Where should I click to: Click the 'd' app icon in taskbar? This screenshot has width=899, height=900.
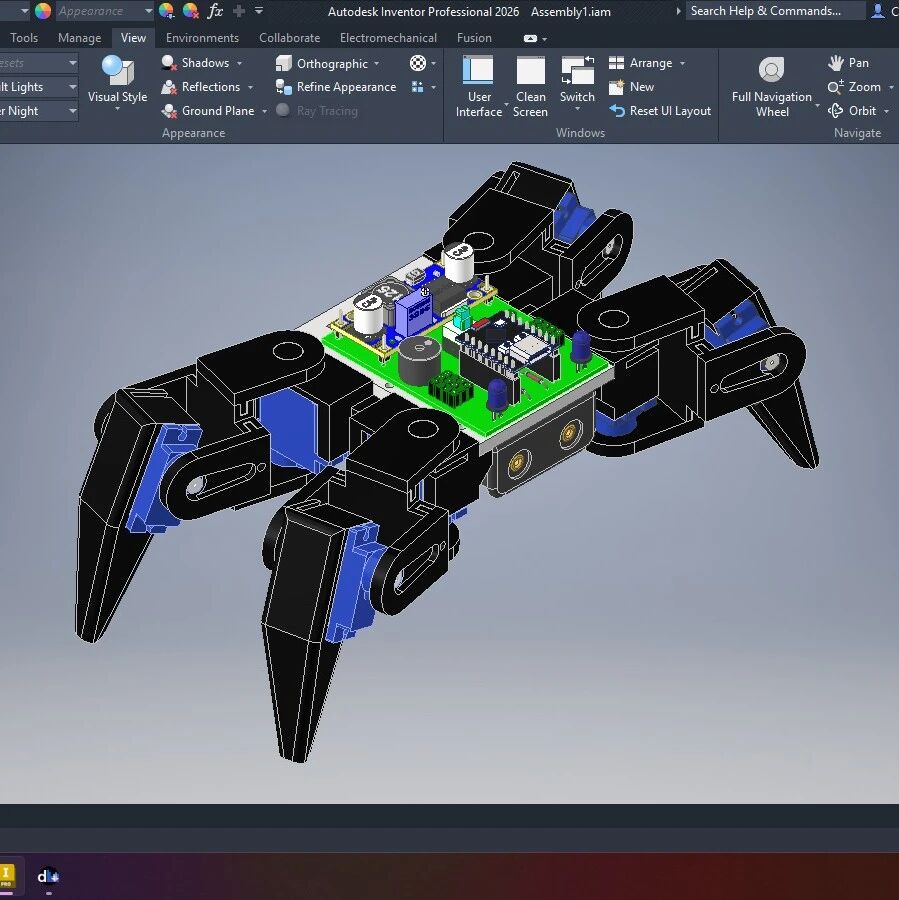pos(48,876)
